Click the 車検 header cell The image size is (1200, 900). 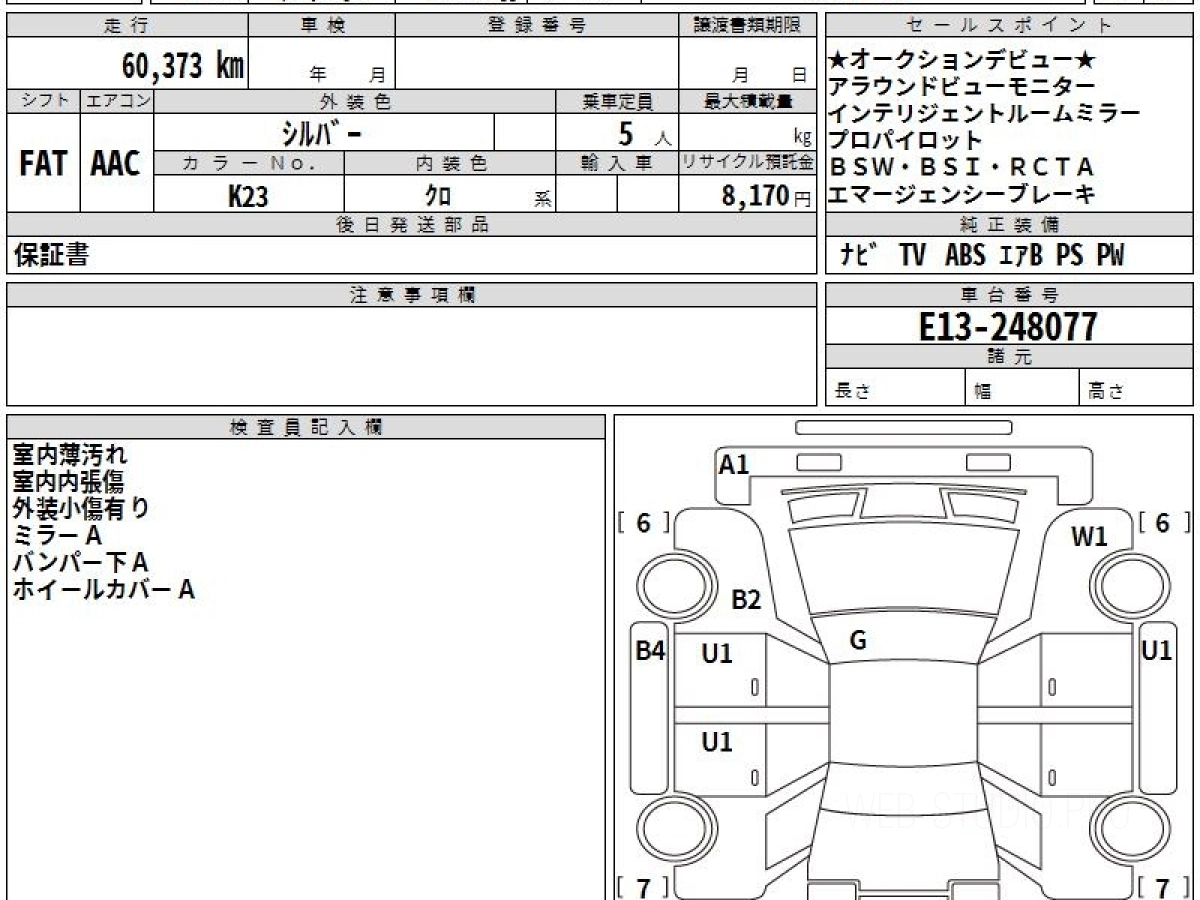(322, 26)
